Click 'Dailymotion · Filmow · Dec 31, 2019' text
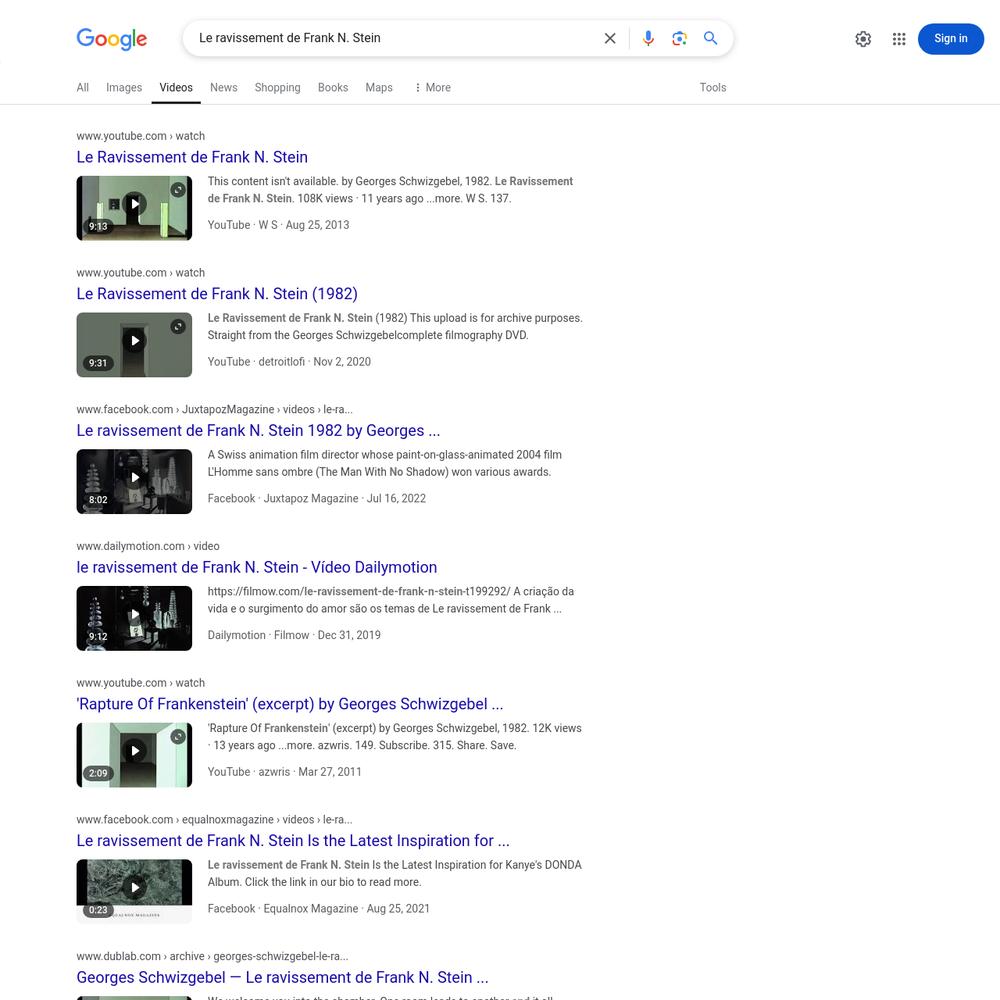The width and height of the screenshot is (1000, 1000). [294, 635]
